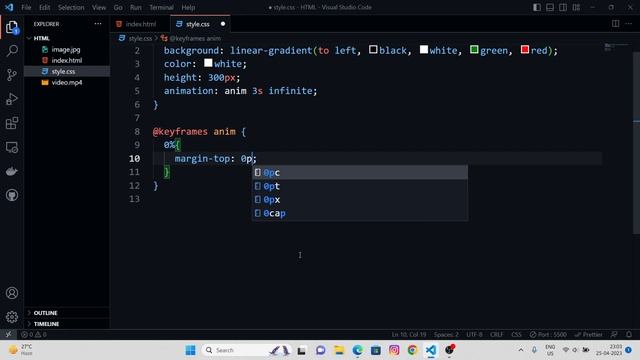Viewport: 640px width, 360px height.
Task: Split the editor to the right
Action: pos(616,24)
